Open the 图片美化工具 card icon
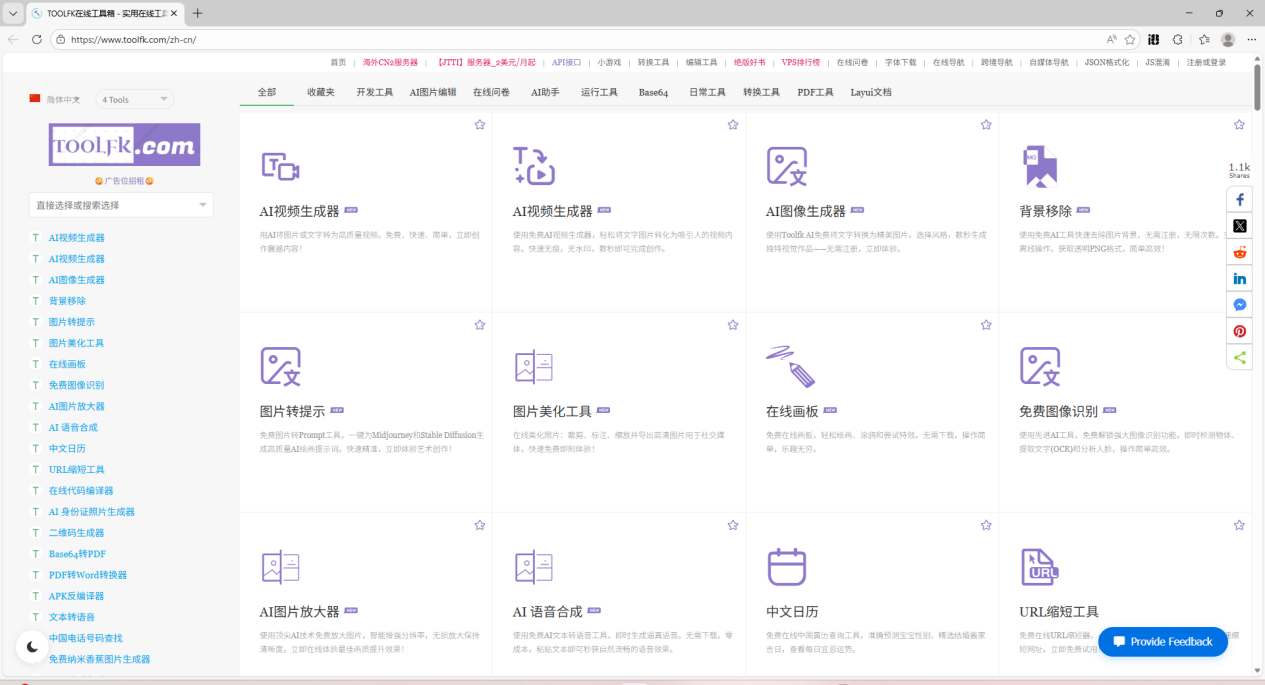The height and width of the screenshot is (685, 1265). (x=533, y=366)
